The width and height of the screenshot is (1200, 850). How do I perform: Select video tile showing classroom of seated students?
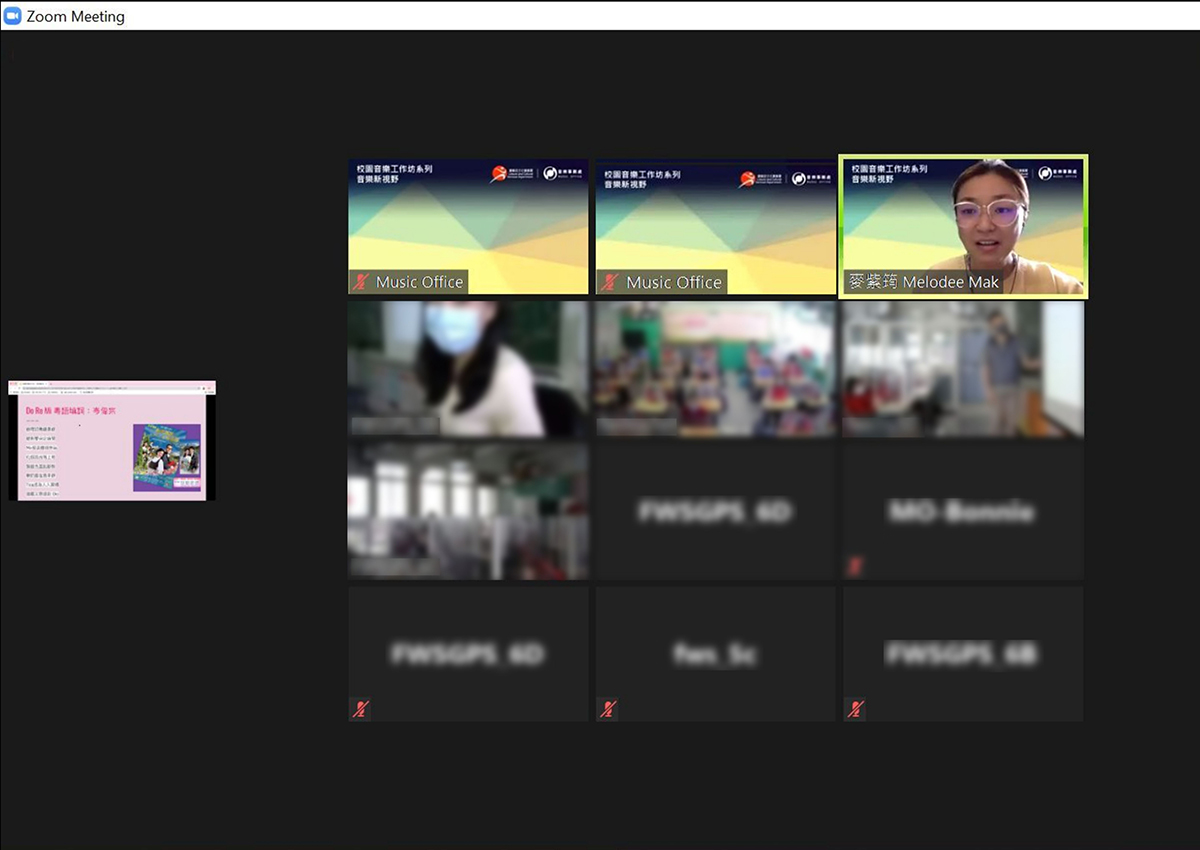715,369
